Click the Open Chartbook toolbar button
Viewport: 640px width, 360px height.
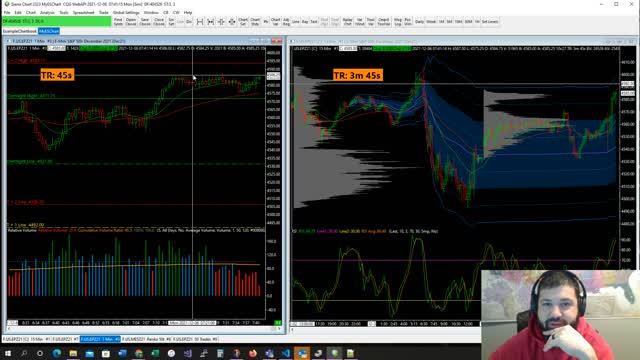(x=131, y=22)
